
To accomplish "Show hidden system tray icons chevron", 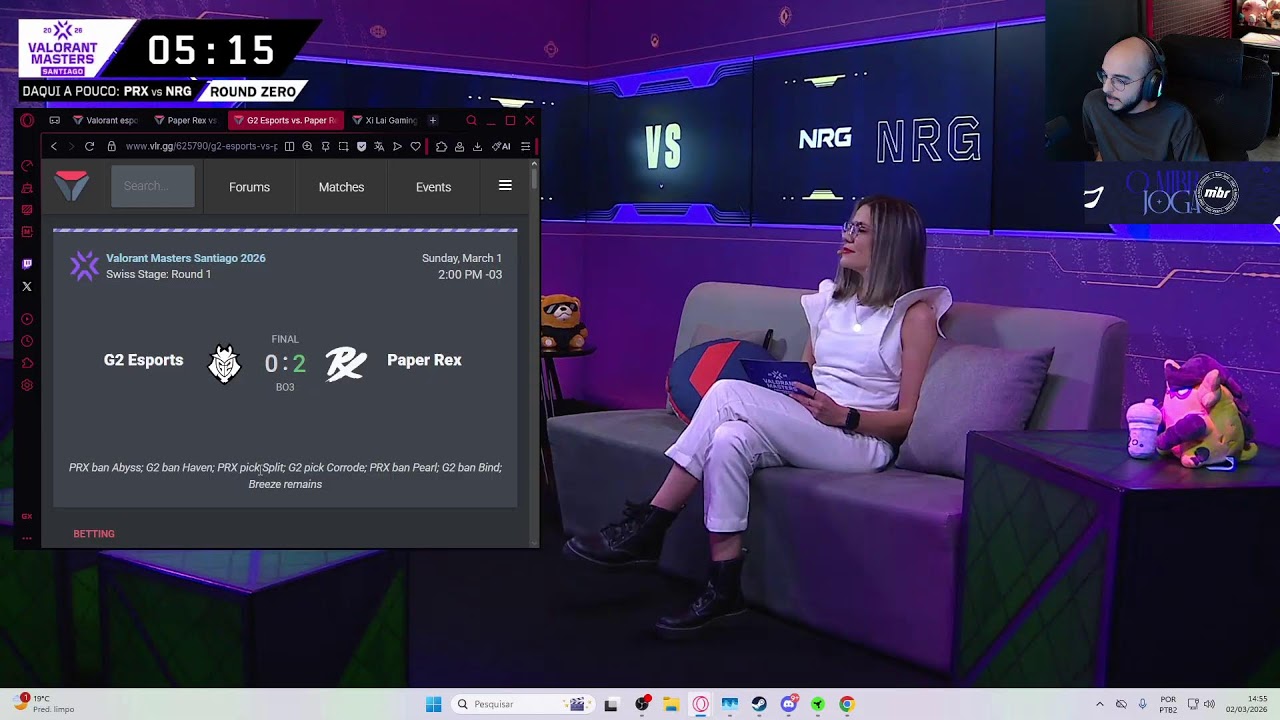I will coord(1100,704).
